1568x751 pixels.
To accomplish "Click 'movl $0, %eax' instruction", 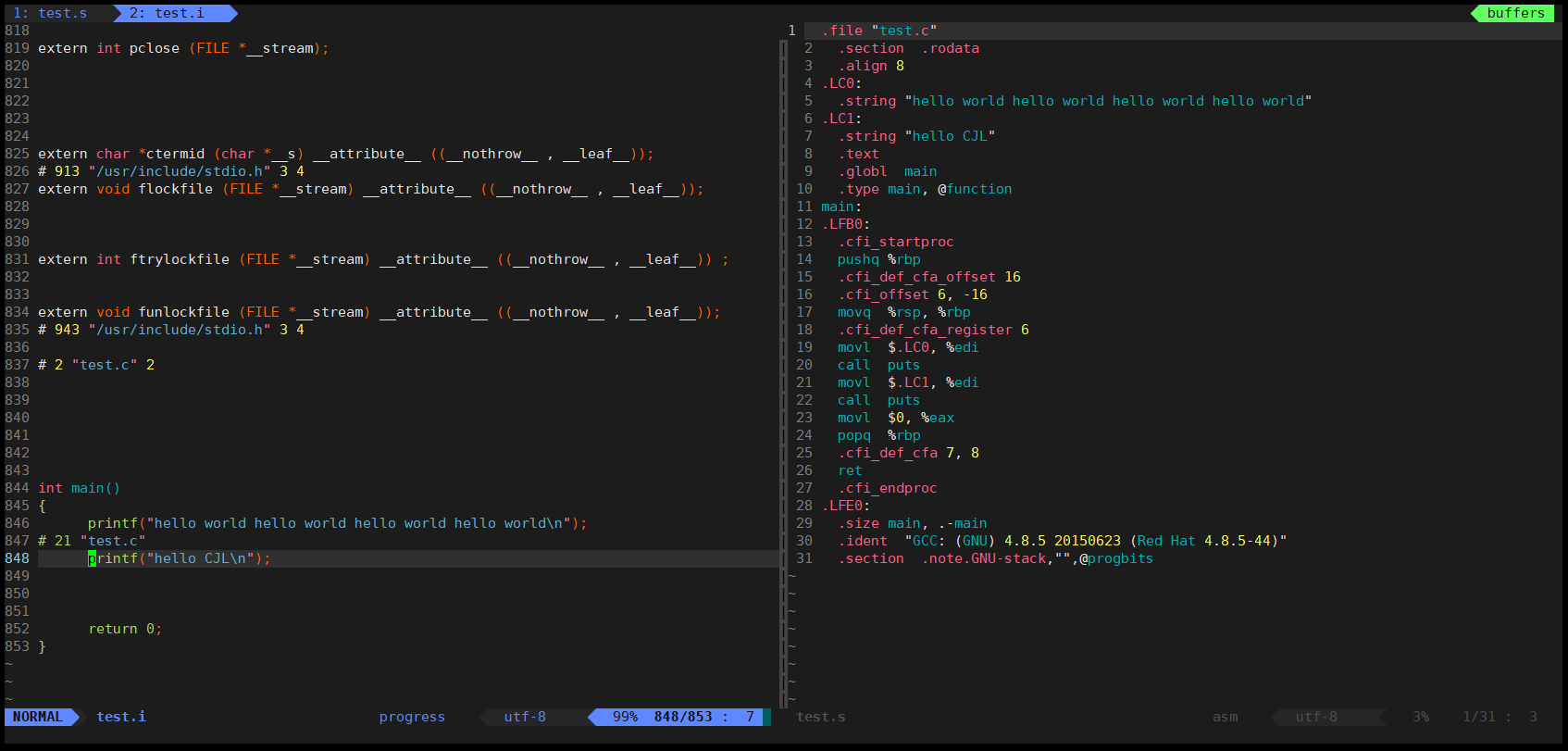I will (896, 418).
